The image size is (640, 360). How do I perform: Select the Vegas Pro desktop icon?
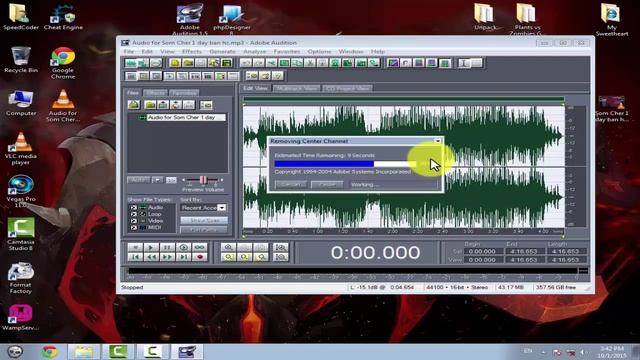(21, 191)
